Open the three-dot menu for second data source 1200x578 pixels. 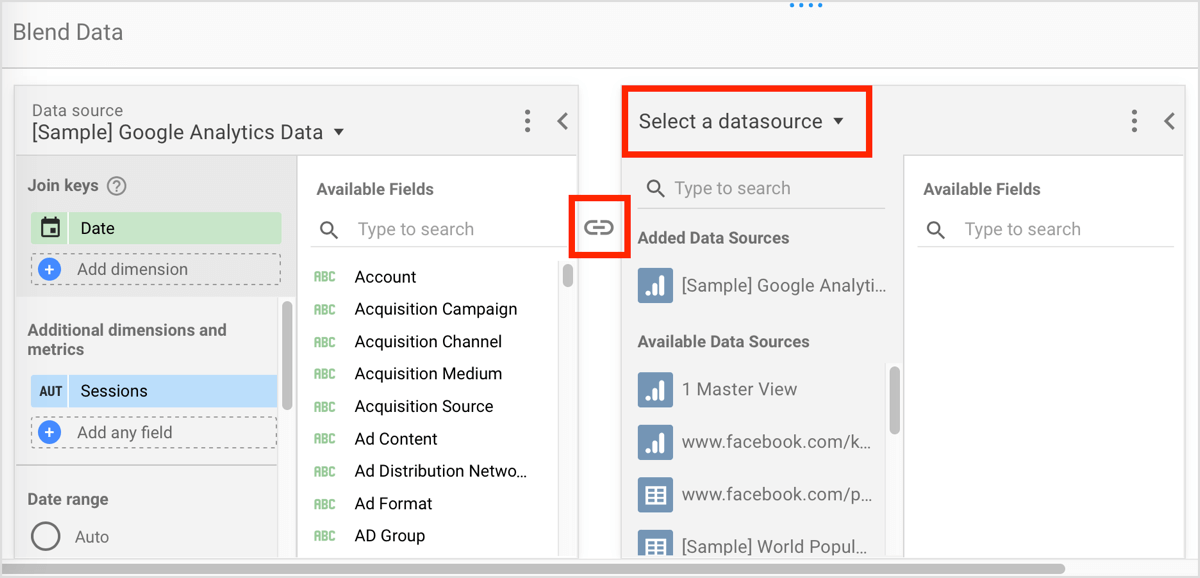(x=1134, y=121)
